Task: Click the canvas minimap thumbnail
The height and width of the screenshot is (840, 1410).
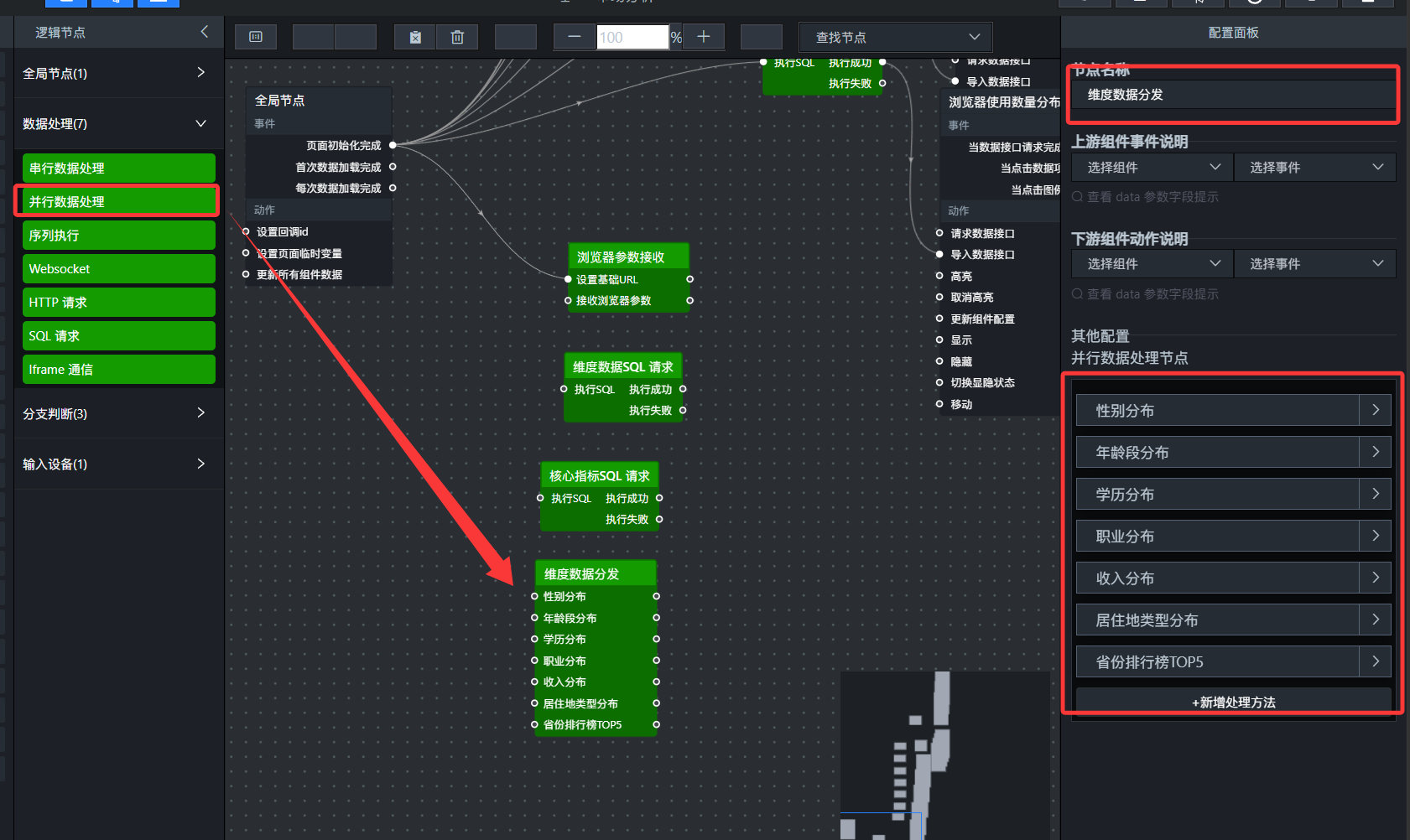Action: click(945, 754)
